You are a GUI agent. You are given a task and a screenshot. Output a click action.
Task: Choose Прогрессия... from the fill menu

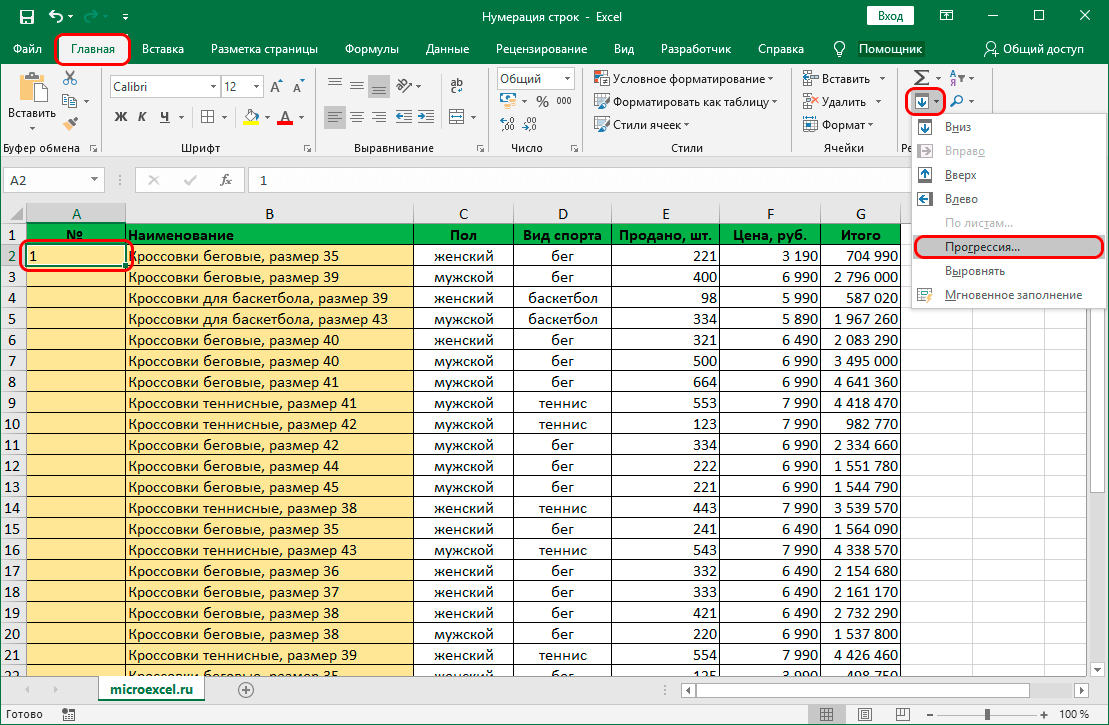click(983, 246)
